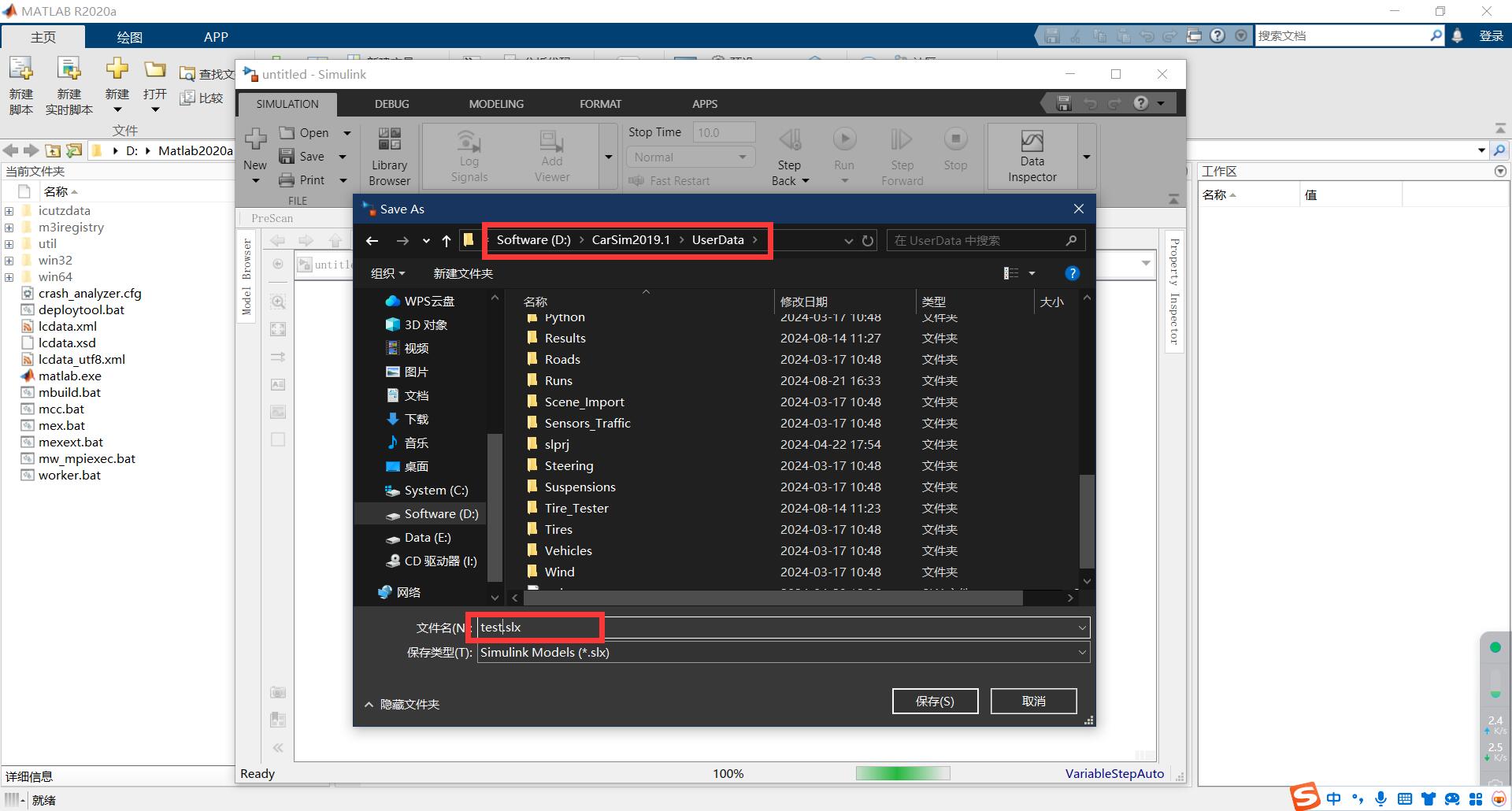The image size is (1512, 811).
Task: Click Open in Simulink FILE section
Action: pyautogui.click(x=304, y=133)
